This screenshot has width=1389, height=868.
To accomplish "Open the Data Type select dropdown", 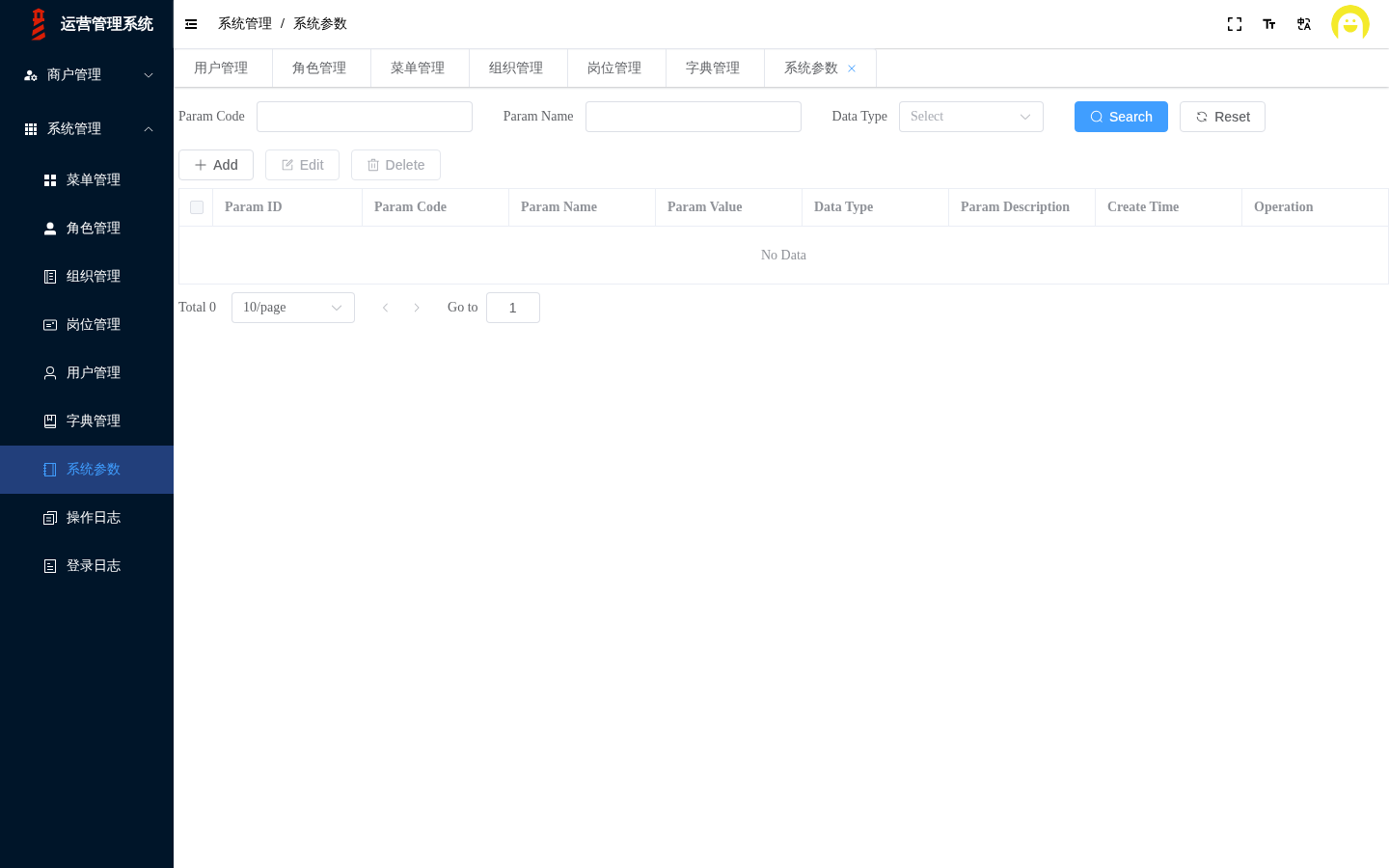I will click(x=971, y=117).
